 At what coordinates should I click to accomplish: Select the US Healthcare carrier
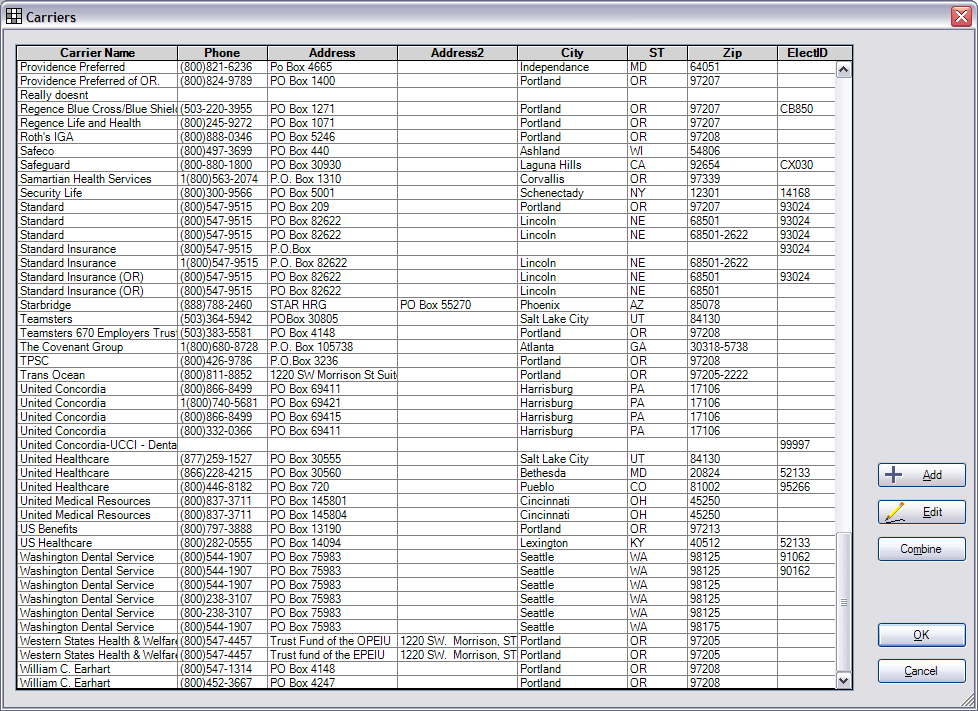(426, 543)
